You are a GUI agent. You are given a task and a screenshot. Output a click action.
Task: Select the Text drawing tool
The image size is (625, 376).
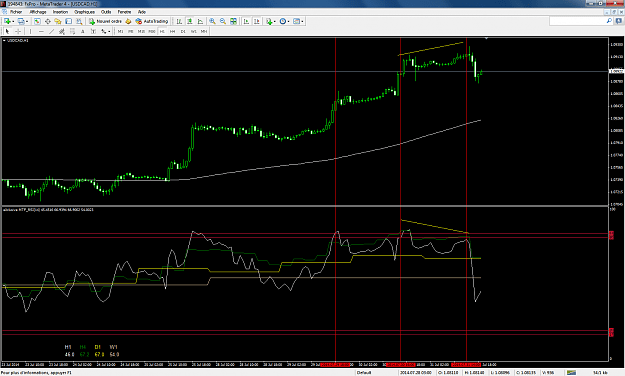[x=83, y=31]
